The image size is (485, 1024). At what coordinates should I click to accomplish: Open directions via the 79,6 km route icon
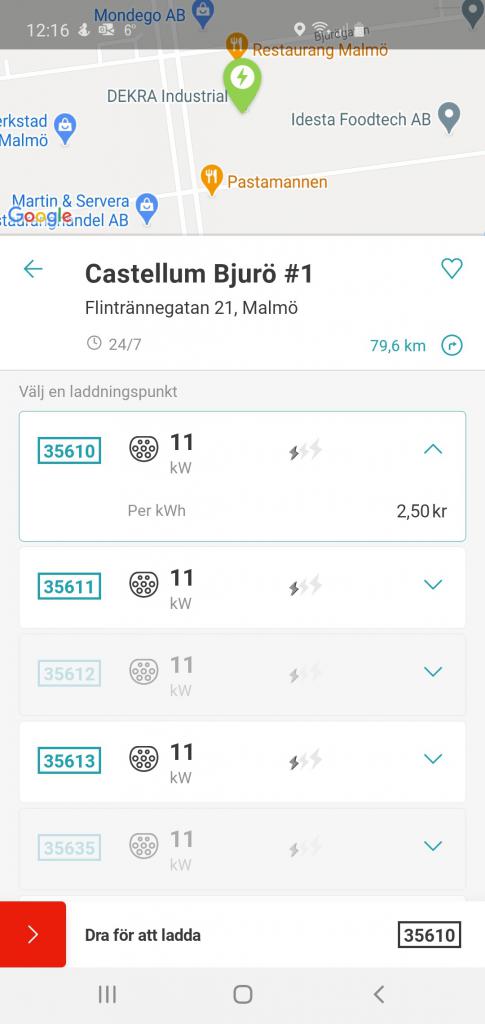(452, 345)
